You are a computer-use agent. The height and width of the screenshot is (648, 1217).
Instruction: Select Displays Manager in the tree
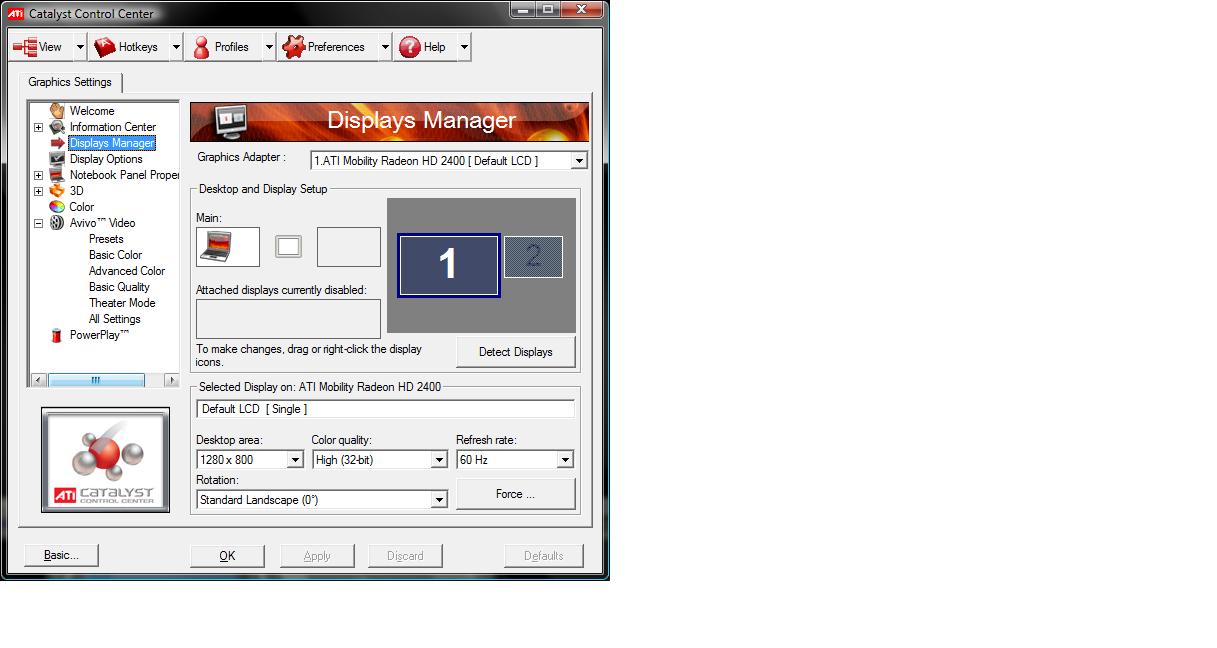tap(112, 143)
